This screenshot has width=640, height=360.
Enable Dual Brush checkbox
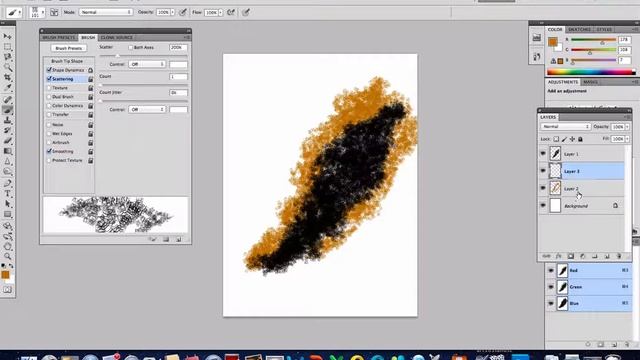coord(49,97)
